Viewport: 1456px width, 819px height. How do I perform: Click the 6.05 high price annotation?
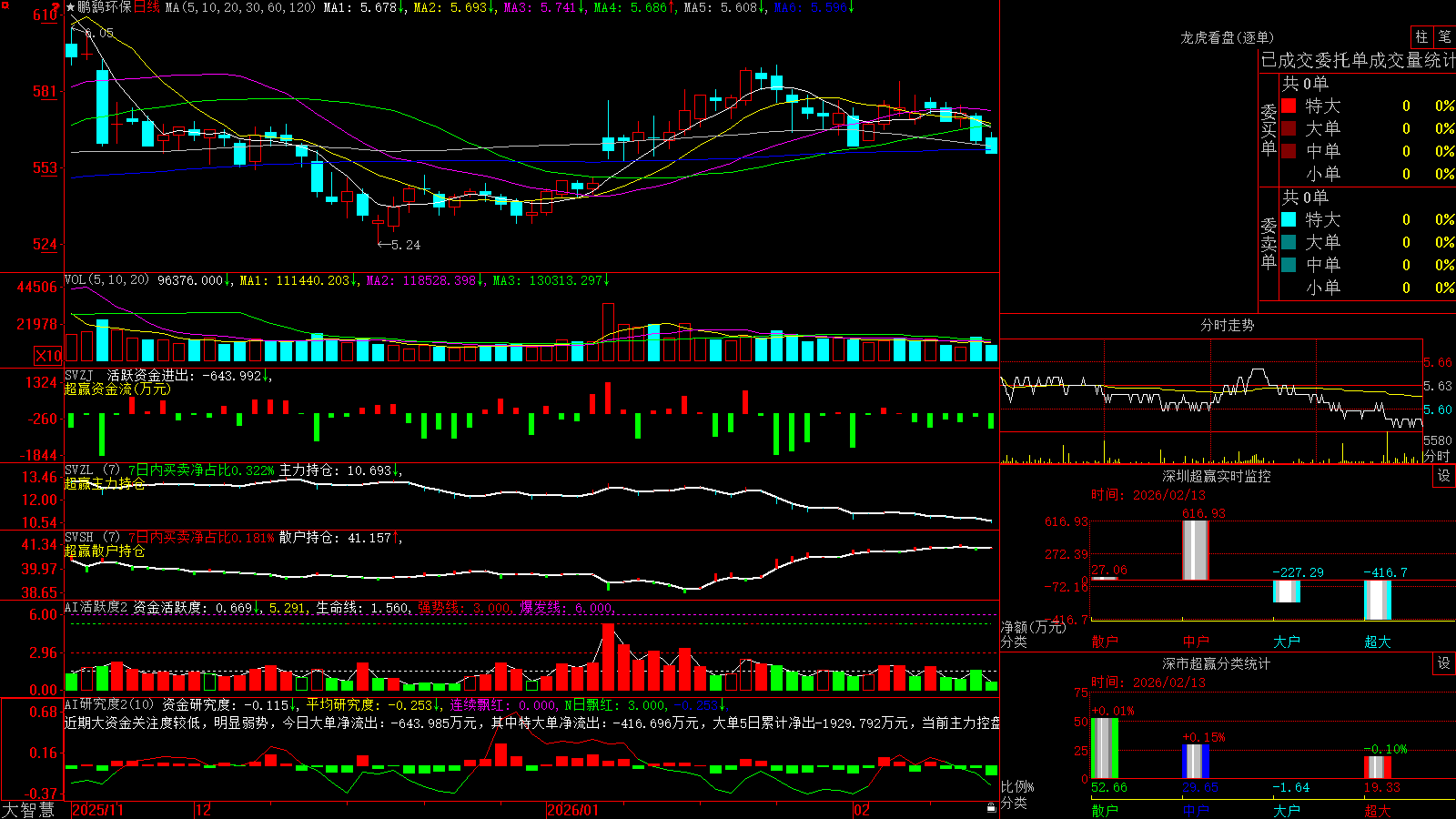click(99, 33)
